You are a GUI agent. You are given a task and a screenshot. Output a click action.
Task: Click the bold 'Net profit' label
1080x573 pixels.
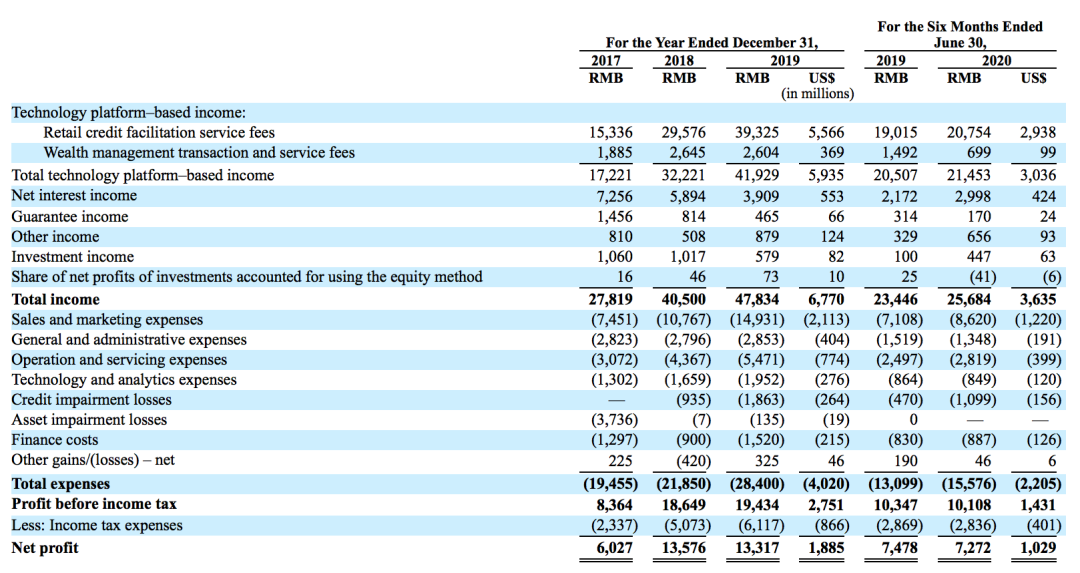click(x=45, y=548)
